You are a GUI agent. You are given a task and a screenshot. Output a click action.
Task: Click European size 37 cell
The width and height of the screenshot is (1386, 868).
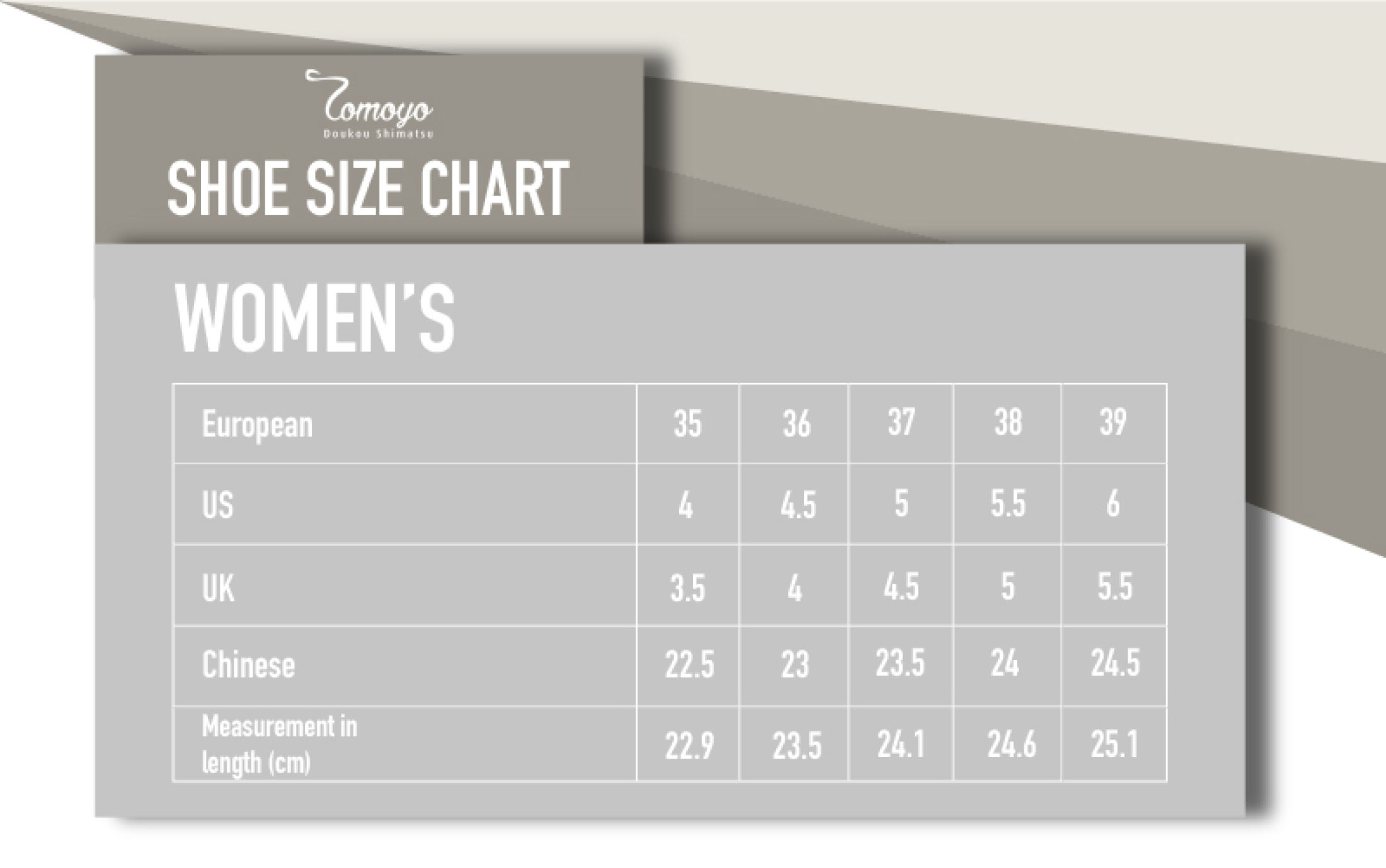[x=901, y=422]
